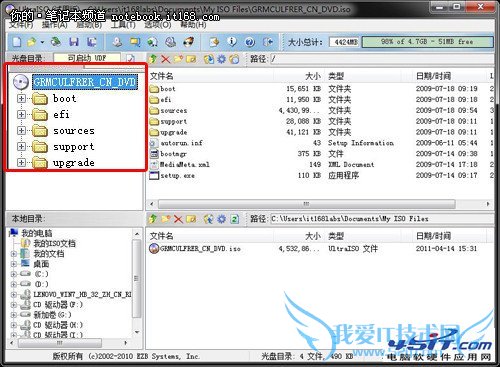Select MediaMeta.xml in the disc file list
Image resolution: width=500 pixels, height=367 pixels.
coord(179,165)
